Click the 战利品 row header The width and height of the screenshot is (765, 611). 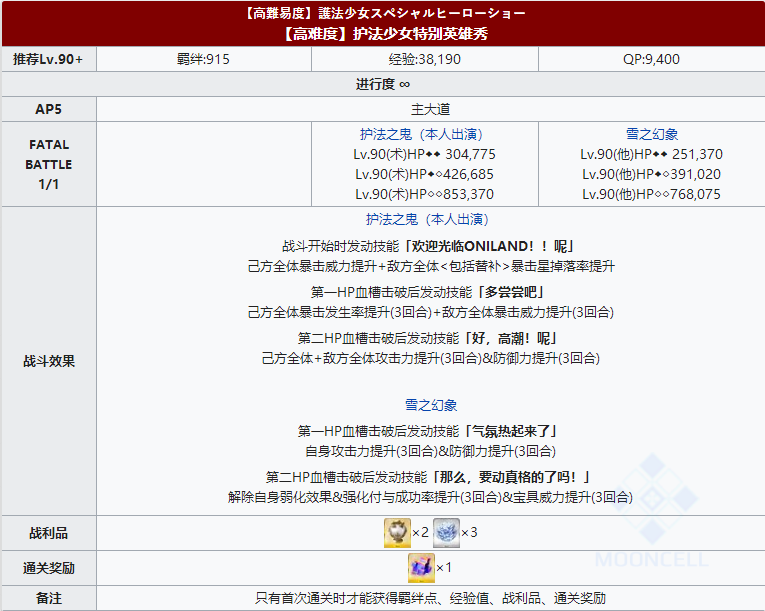48,533
